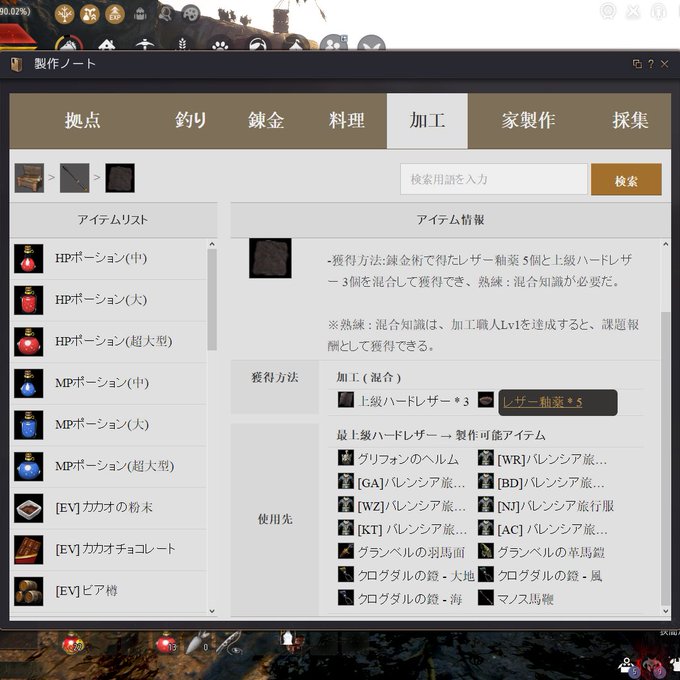Open クログダルの鐙 - 海 item
This screenshot has height=680, width=680.
pyautogui.click(x=410, y=600)
